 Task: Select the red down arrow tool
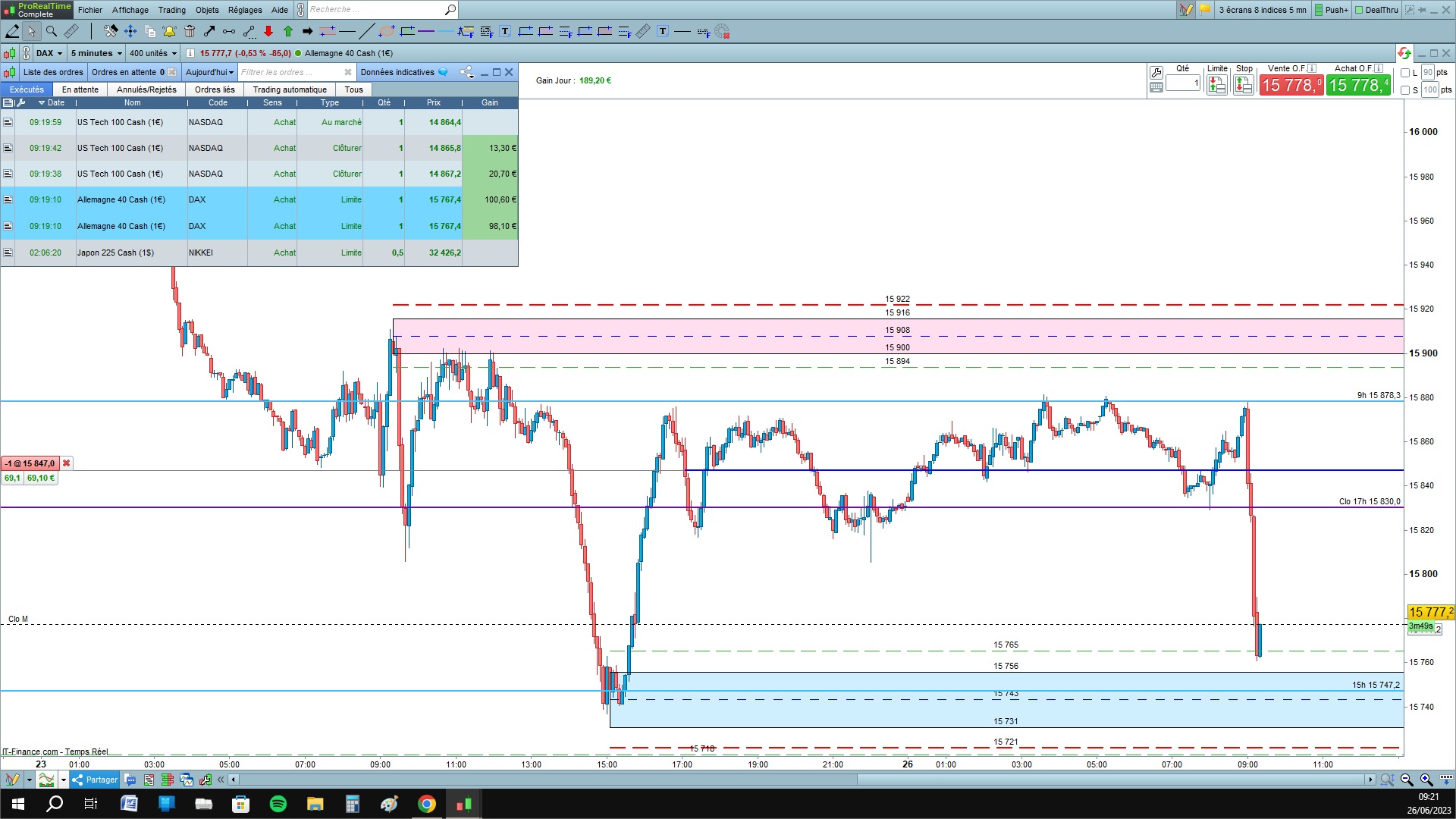(x=268, y=31)
